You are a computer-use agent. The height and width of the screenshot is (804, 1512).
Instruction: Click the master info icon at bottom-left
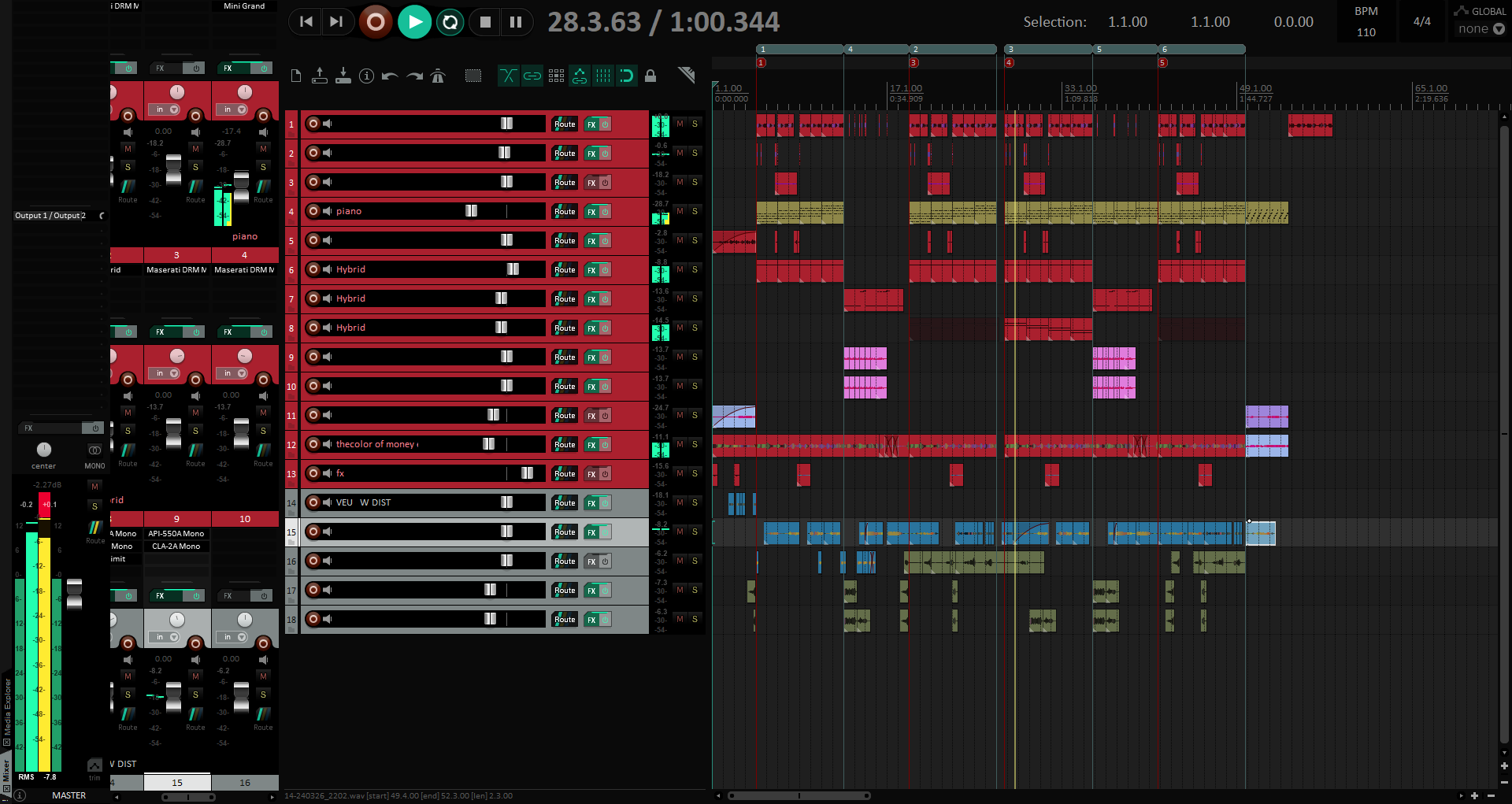(x=20, y=795)
